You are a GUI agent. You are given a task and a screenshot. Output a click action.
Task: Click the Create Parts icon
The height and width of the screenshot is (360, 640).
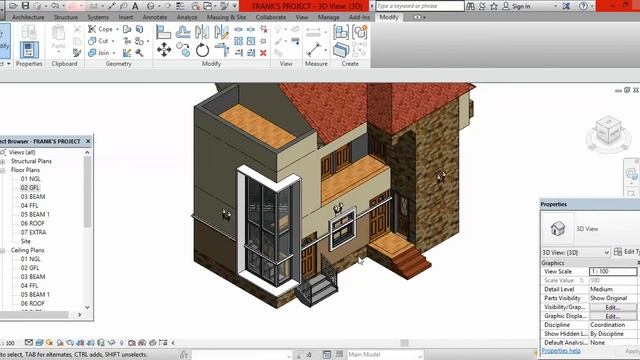pos(341,50)
